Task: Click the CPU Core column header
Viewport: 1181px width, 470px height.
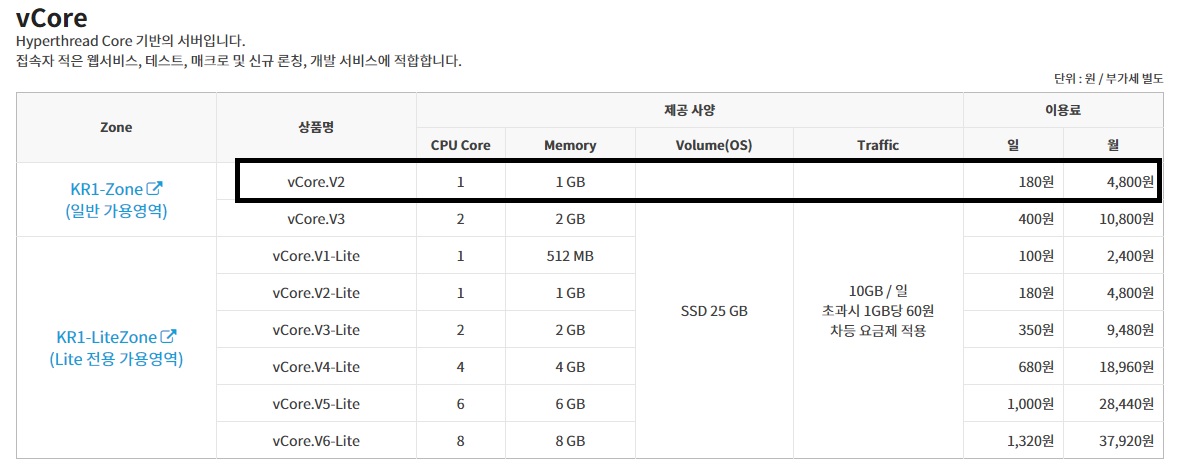Action: pyautogui.click(x=460, y=145)
